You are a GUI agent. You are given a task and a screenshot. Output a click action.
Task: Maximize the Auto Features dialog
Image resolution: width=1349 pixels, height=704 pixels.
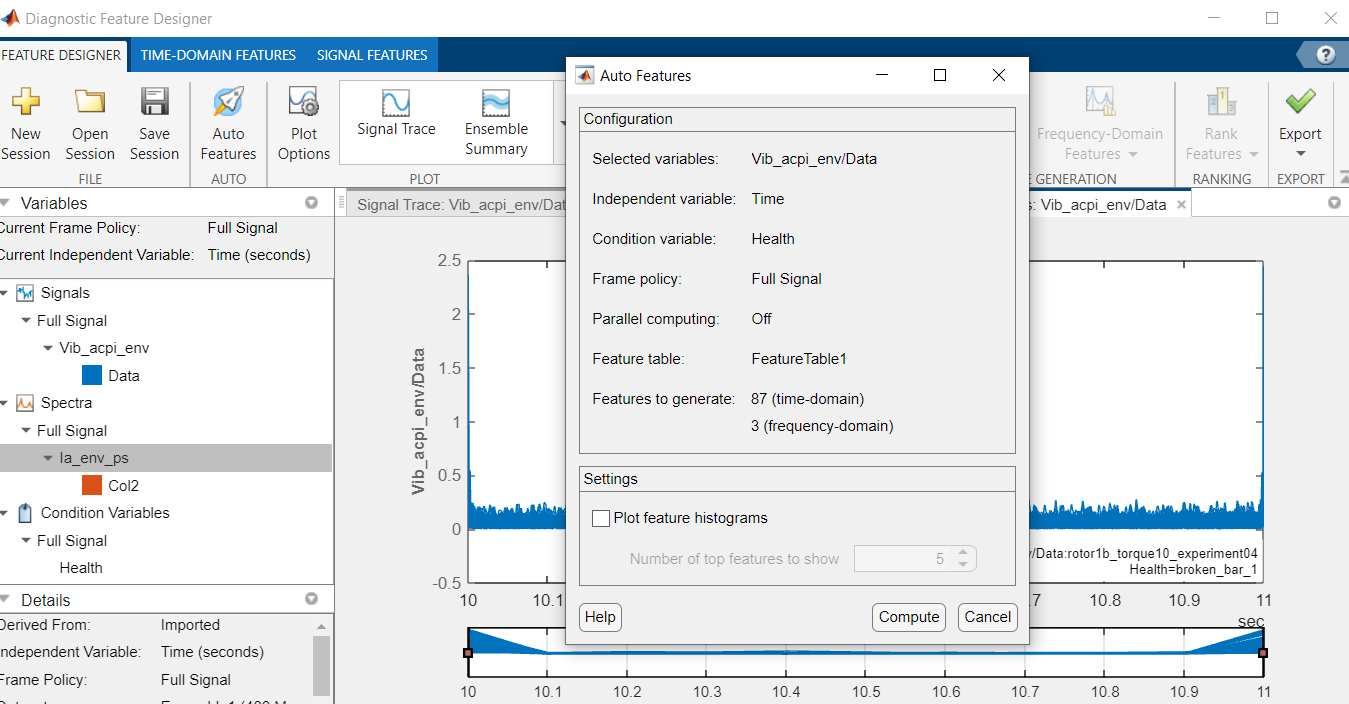[x=940, y=75]
